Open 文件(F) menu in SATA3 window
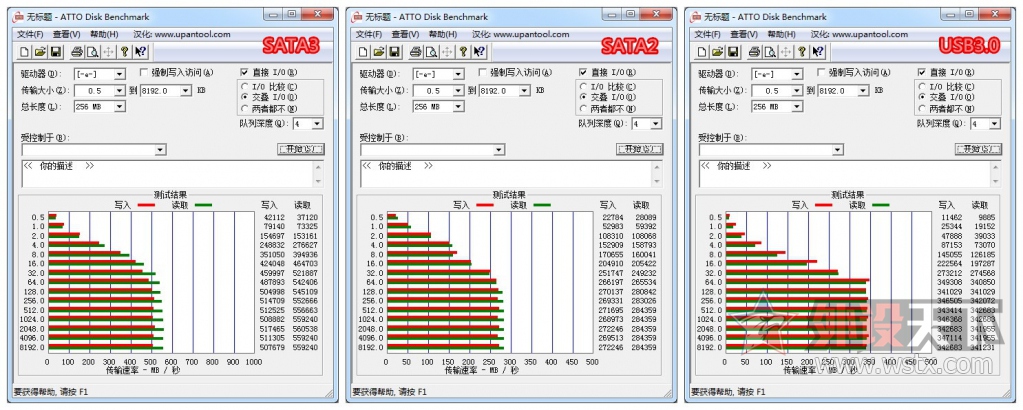The width and height of the screenshot is (1023, 410). [x=30, y=35]
